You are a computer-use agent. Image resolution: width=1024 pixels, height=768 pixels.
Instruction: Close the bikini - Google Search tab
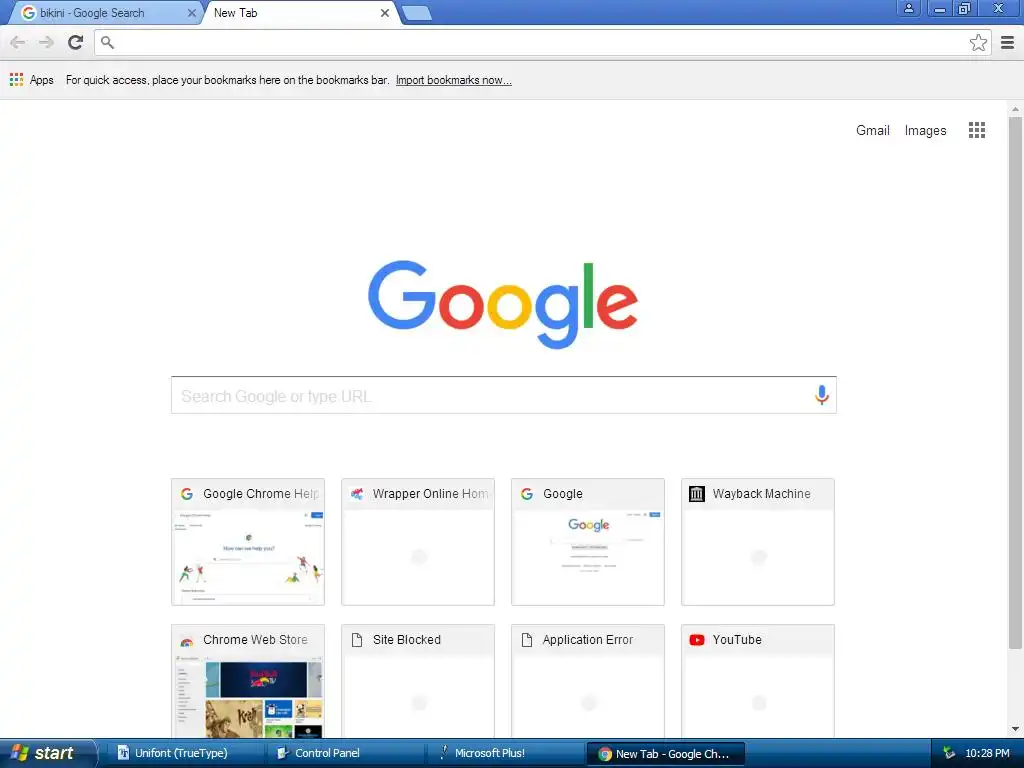[x=191, y=13]
